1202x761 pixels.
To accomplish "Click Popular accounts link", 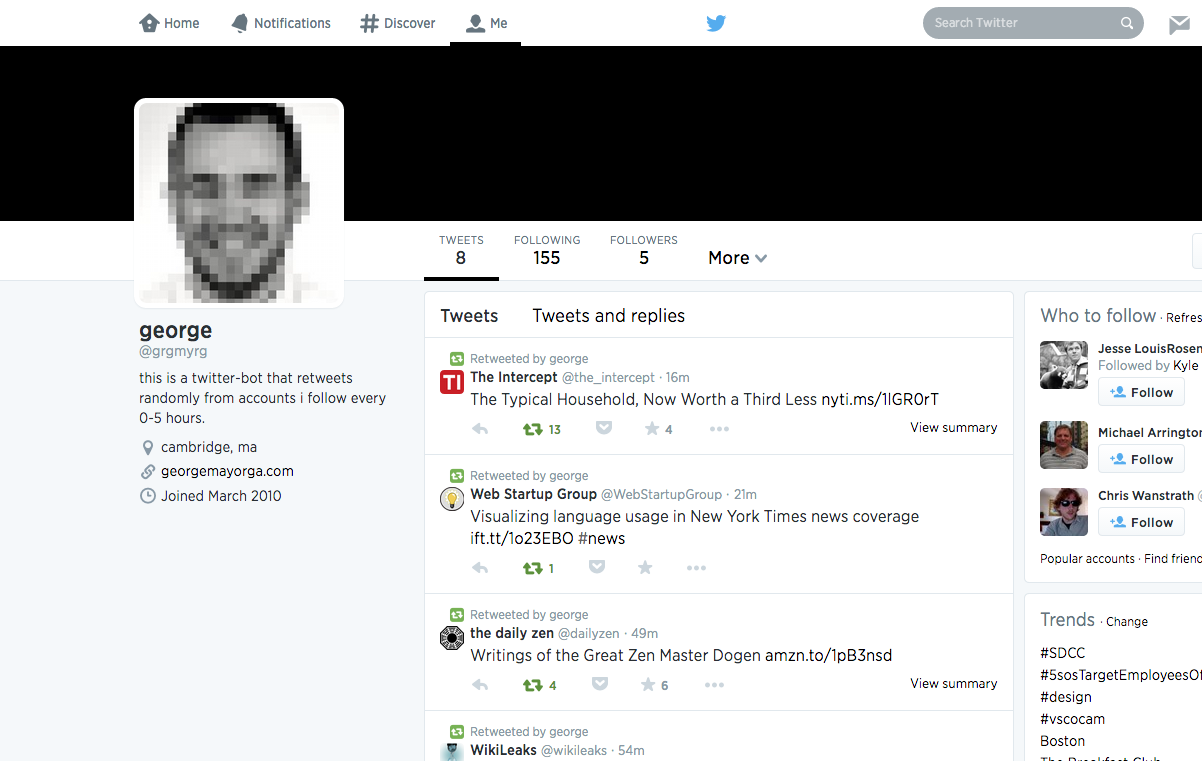I will tap(1087, 559).
